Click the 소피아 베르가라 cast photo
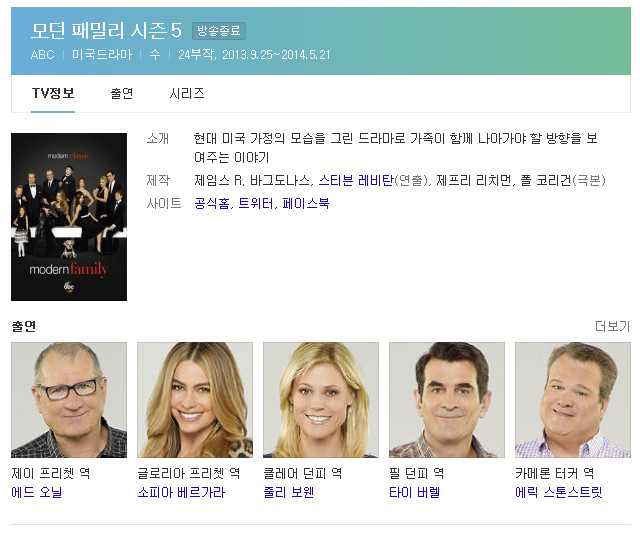Viewport: 640px width, 535px height. 195,400
